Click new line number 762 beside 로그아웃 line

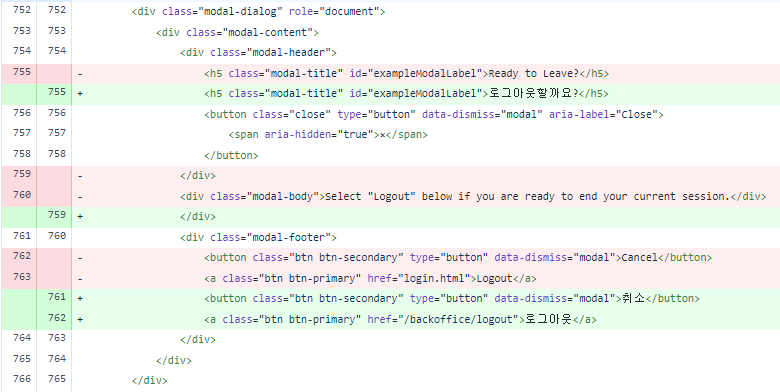click(57, 317)
